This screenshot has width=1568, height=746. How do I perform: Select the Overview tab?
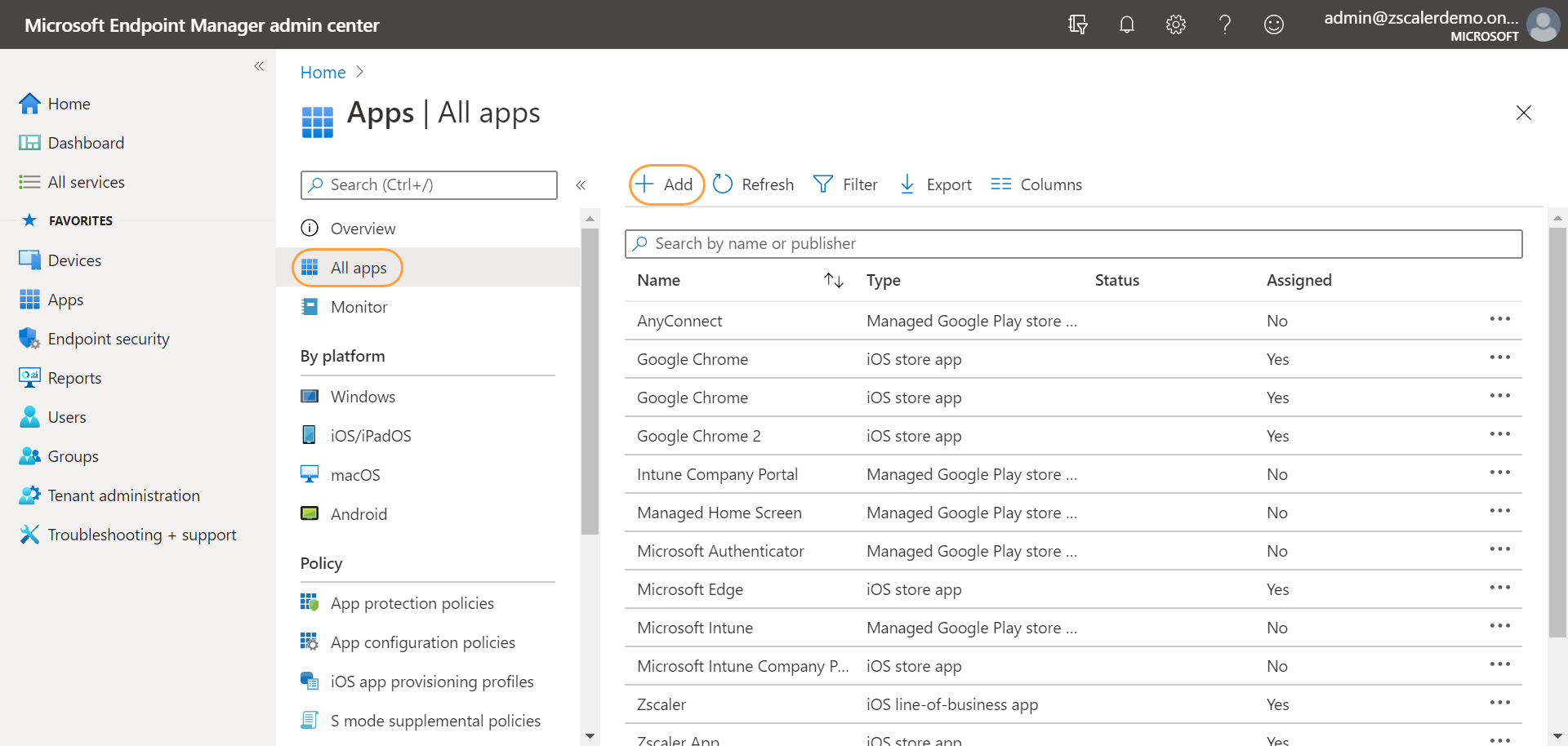(363, 228)
